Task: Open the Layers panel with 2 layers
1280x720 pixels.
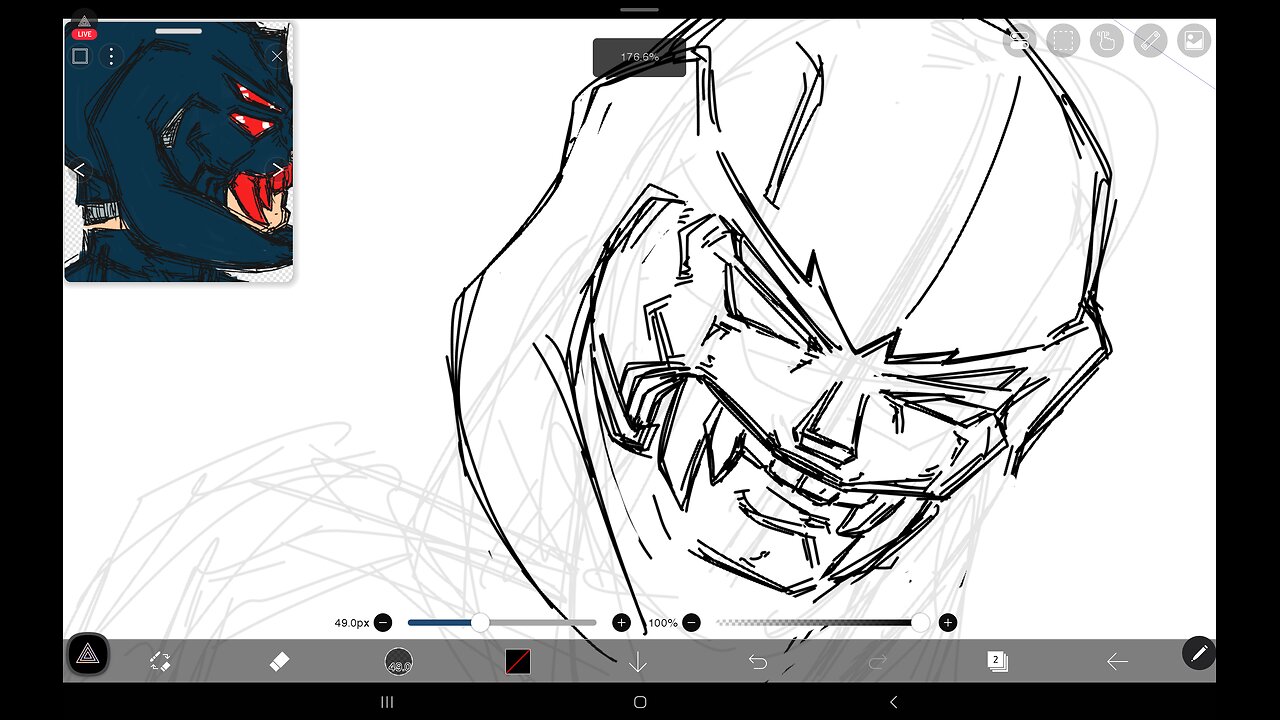Action: point(997,661)
